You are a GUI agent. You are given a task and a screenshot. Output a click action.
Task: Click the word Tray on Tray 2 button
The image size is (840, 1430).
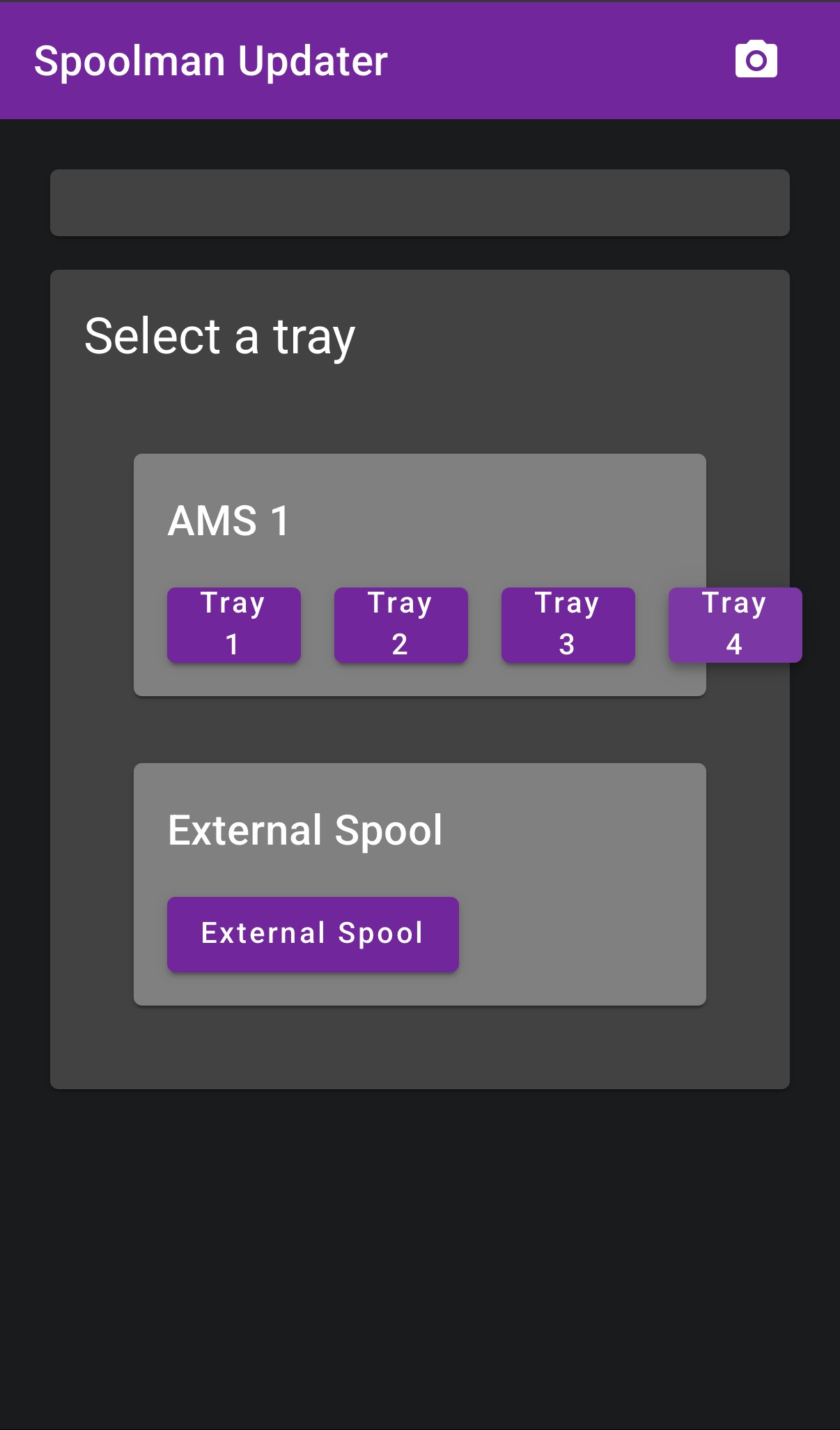(400, 603)
